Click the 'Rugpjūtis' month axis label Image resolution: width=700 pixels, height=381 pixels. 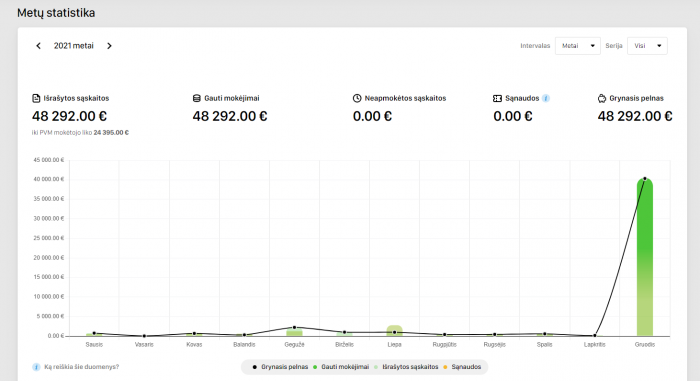coord(445,344)
